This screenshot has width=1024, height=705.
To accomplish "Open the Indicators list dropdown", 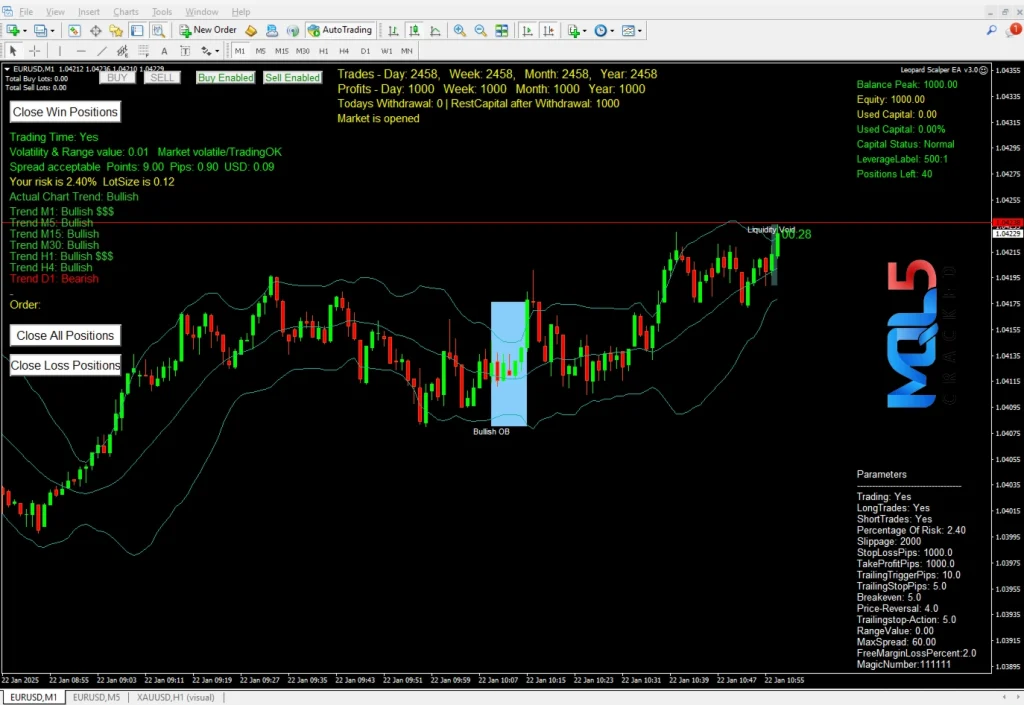I will 583,30.
